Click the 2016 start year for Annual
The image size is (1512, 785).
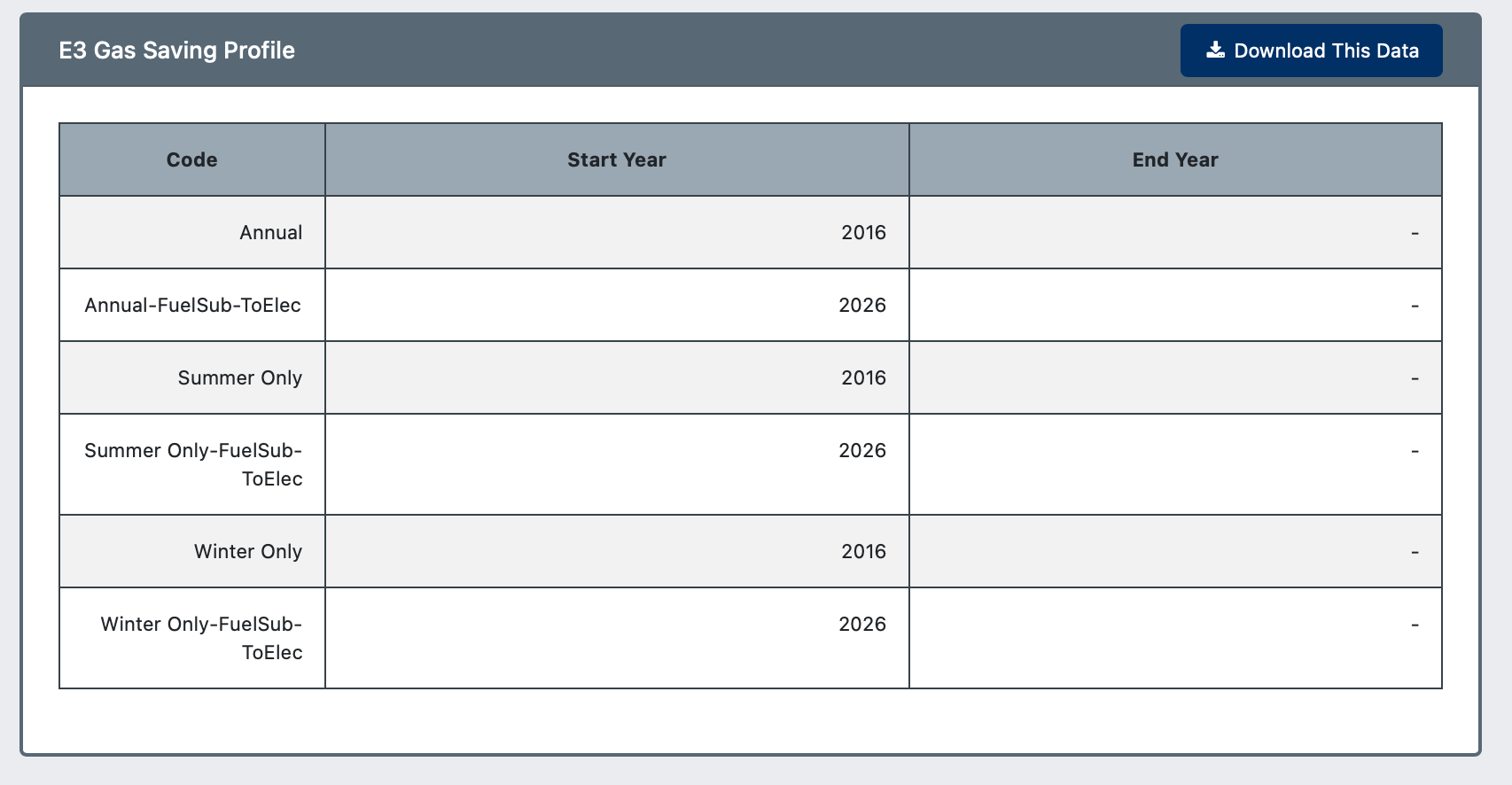(863, 232)
